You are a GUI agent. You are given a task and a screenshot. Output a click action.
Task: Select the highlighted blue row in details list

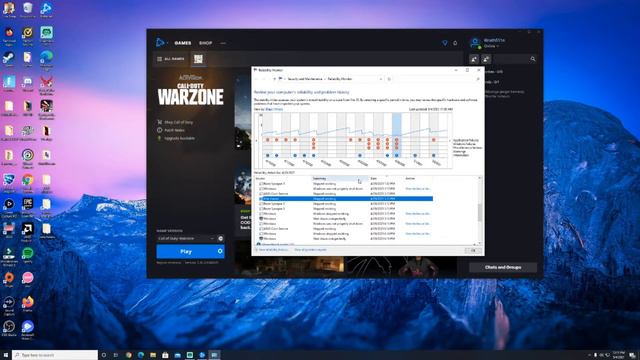[x=346, y=199]
